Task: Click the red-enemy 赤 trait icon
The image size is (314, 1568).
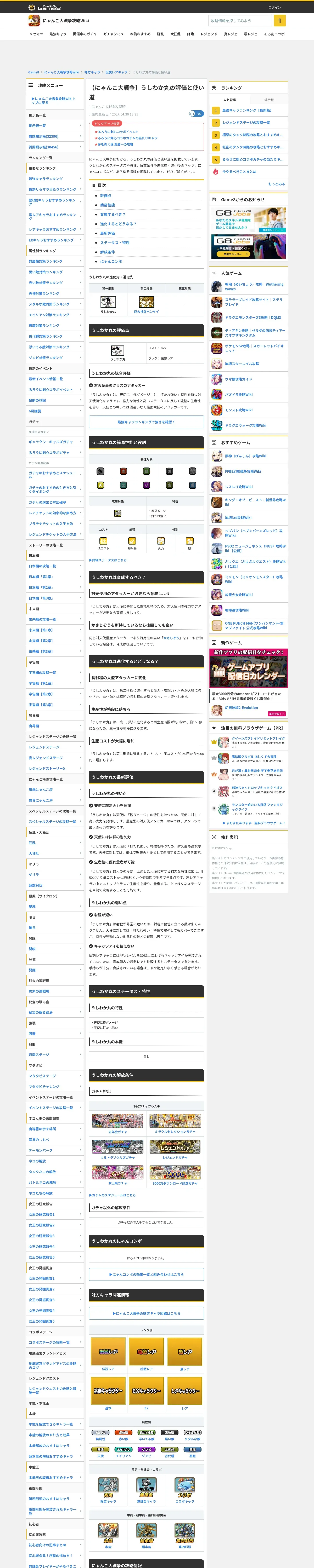Action: click(x=123, y=471)
